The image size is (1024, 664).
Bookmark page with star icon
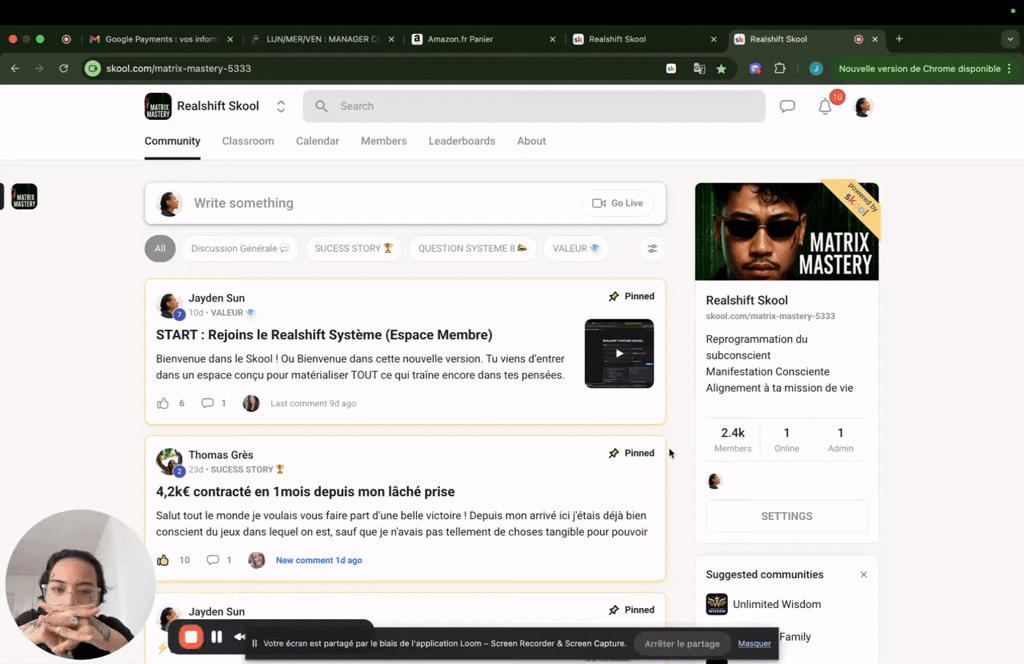point(721,69)
